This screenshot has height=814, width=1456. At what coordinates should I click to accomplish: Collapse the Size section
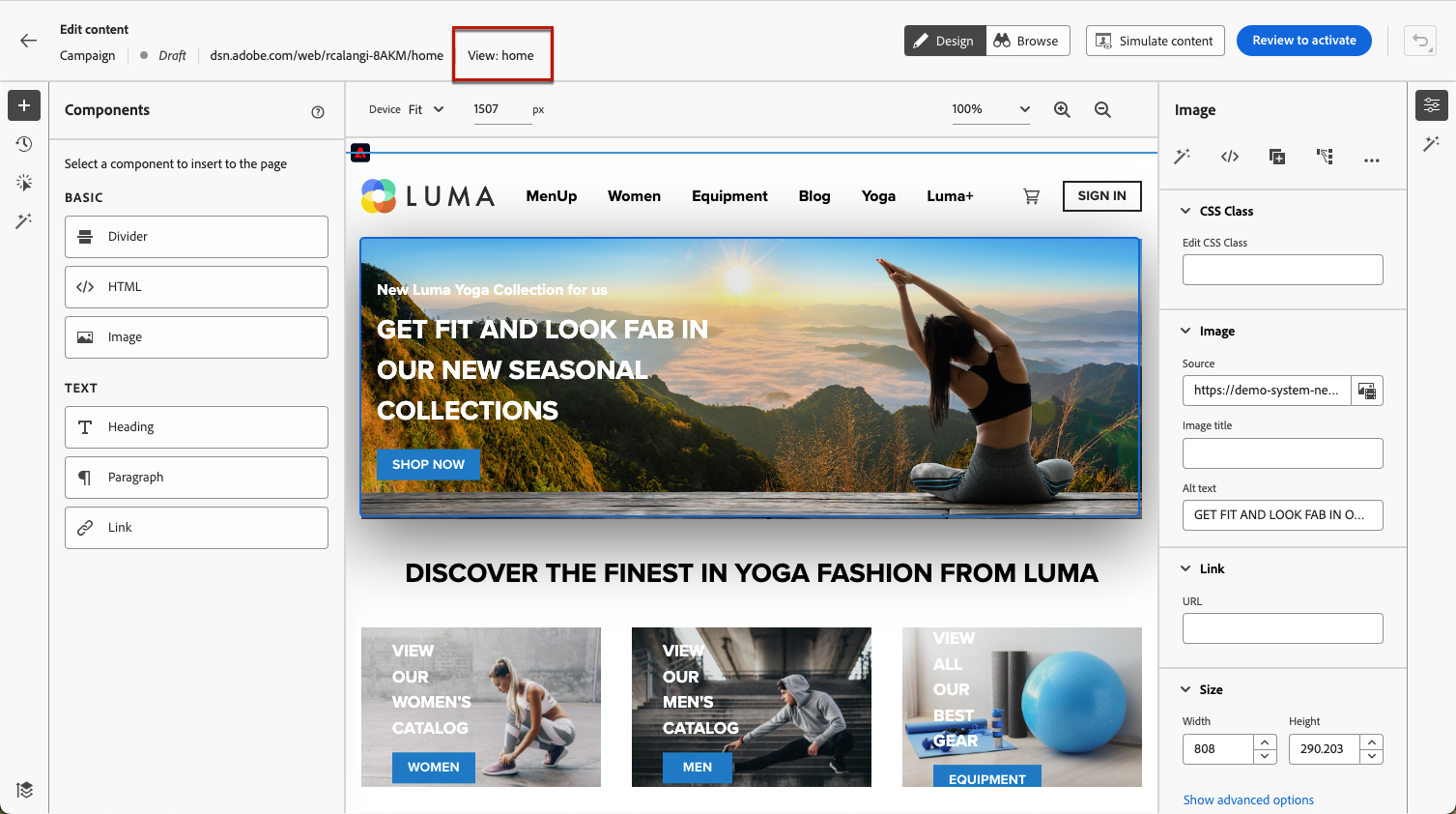(1185, 689)
